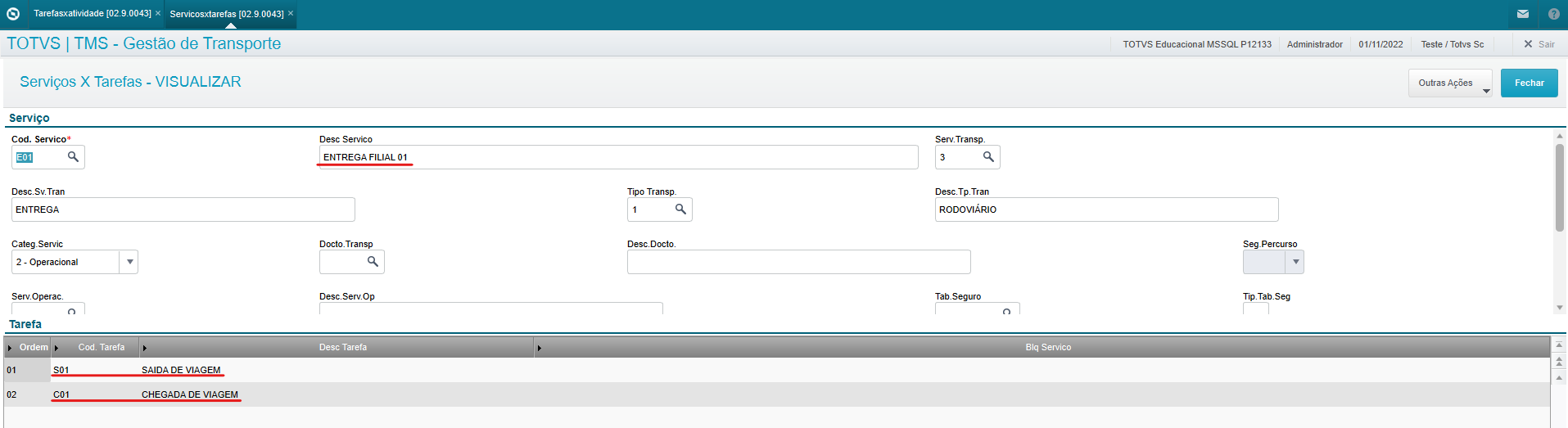The image size is (1568, 428).
Task: Click the Desc.Serv.Op input field
Action: tap(491, 309)
